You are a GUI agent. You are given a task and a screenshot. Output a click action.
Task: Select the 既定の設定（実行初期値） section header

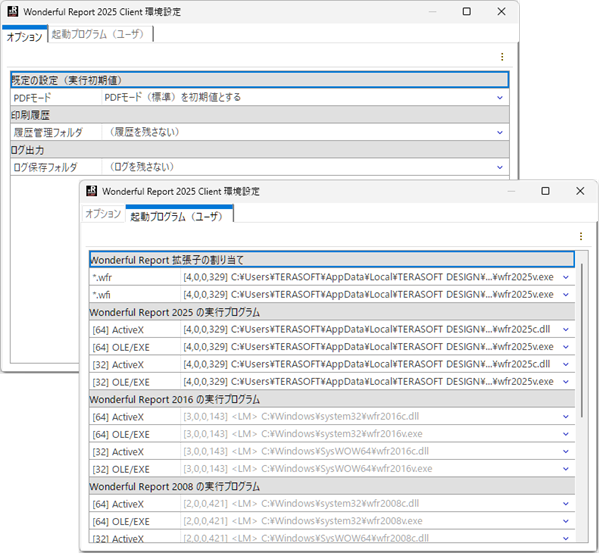point(259,80)
